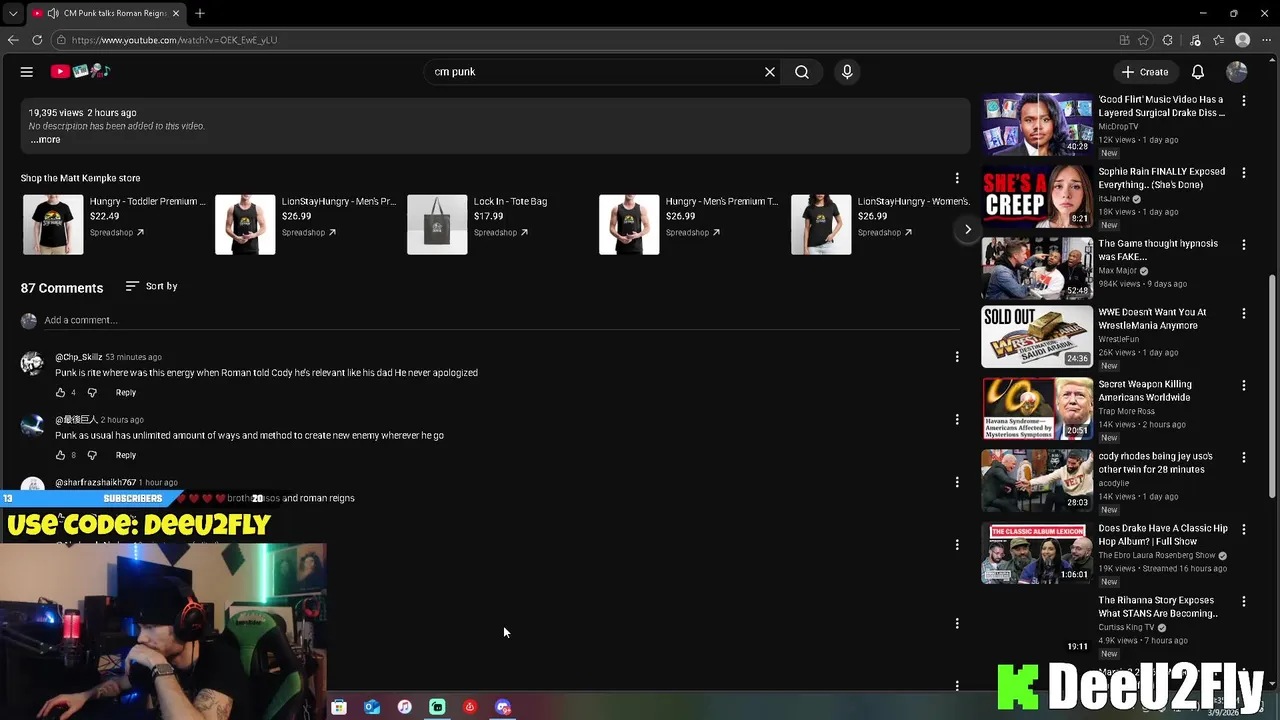
Task: Like the Punk as usual comment
Action: pyautogui.click(x=60, y=456)
